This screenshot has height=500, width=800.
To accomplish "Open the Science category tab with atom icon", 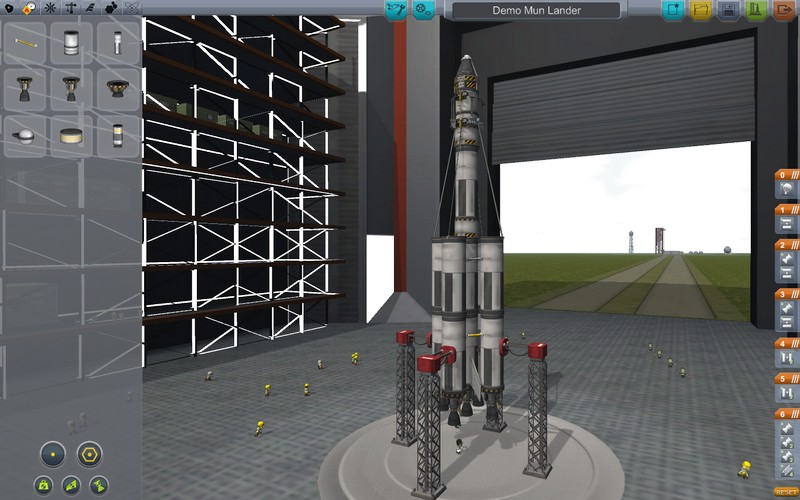I will coord(132,8).
